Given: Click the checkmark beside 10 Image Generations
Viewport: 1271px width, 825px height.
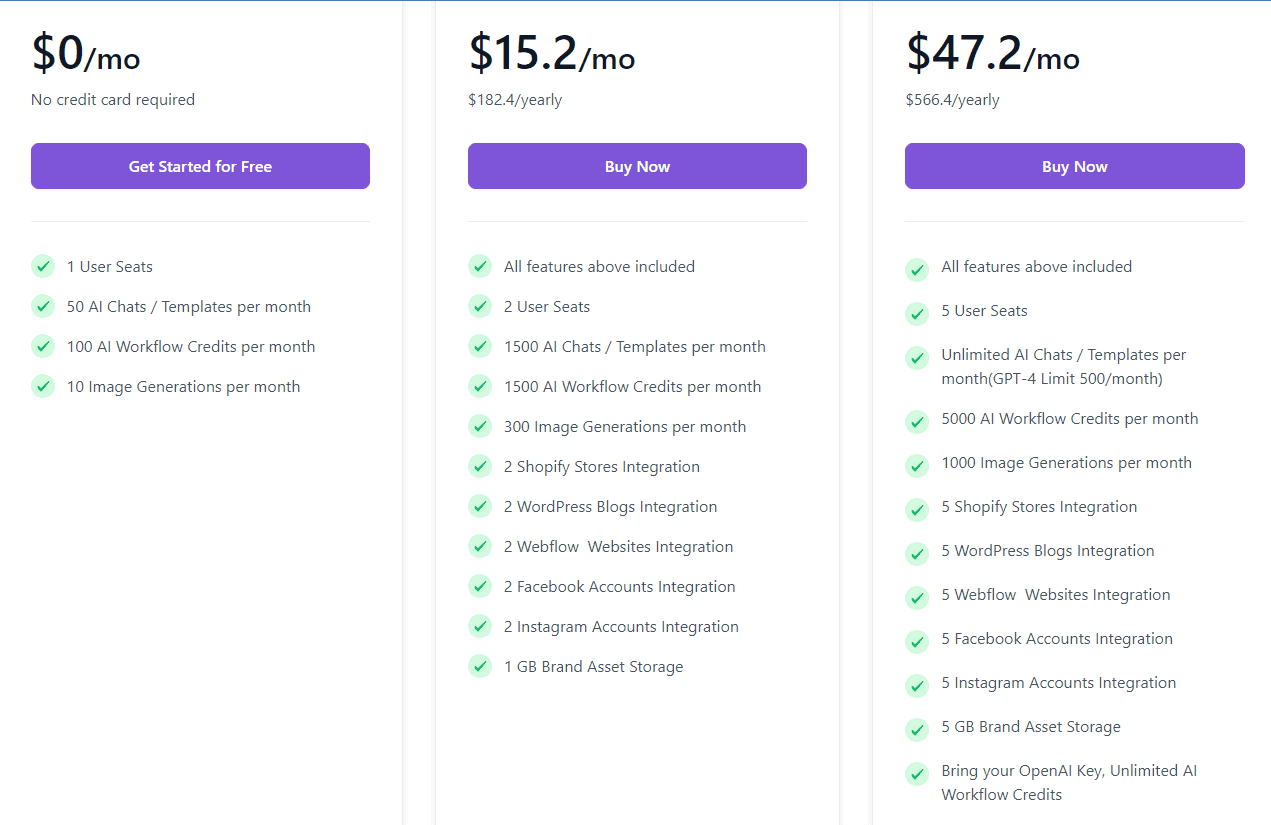Looking at the screenshot, I should click(42, 386).
